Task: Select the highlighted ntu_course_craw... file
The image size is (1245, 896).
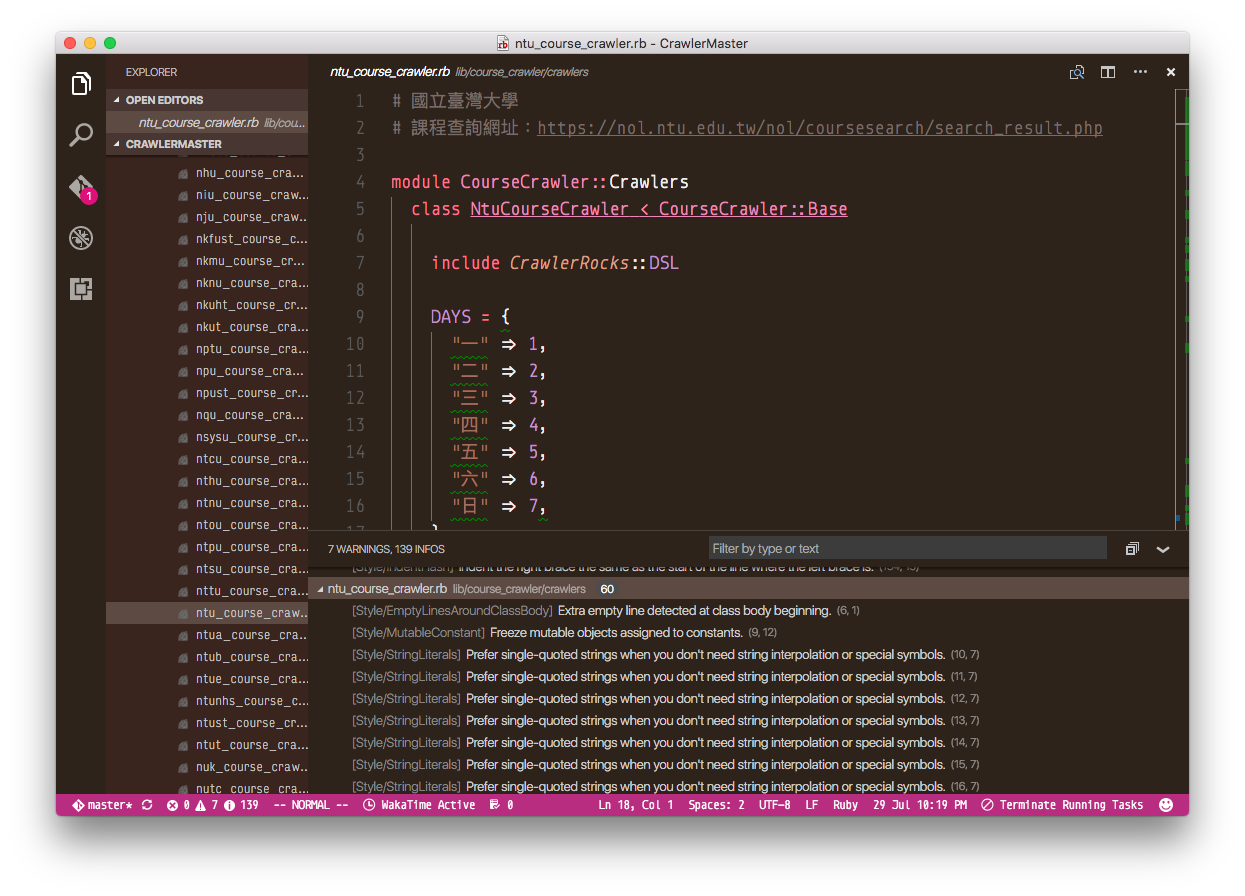Action: [x=207, y=613]
